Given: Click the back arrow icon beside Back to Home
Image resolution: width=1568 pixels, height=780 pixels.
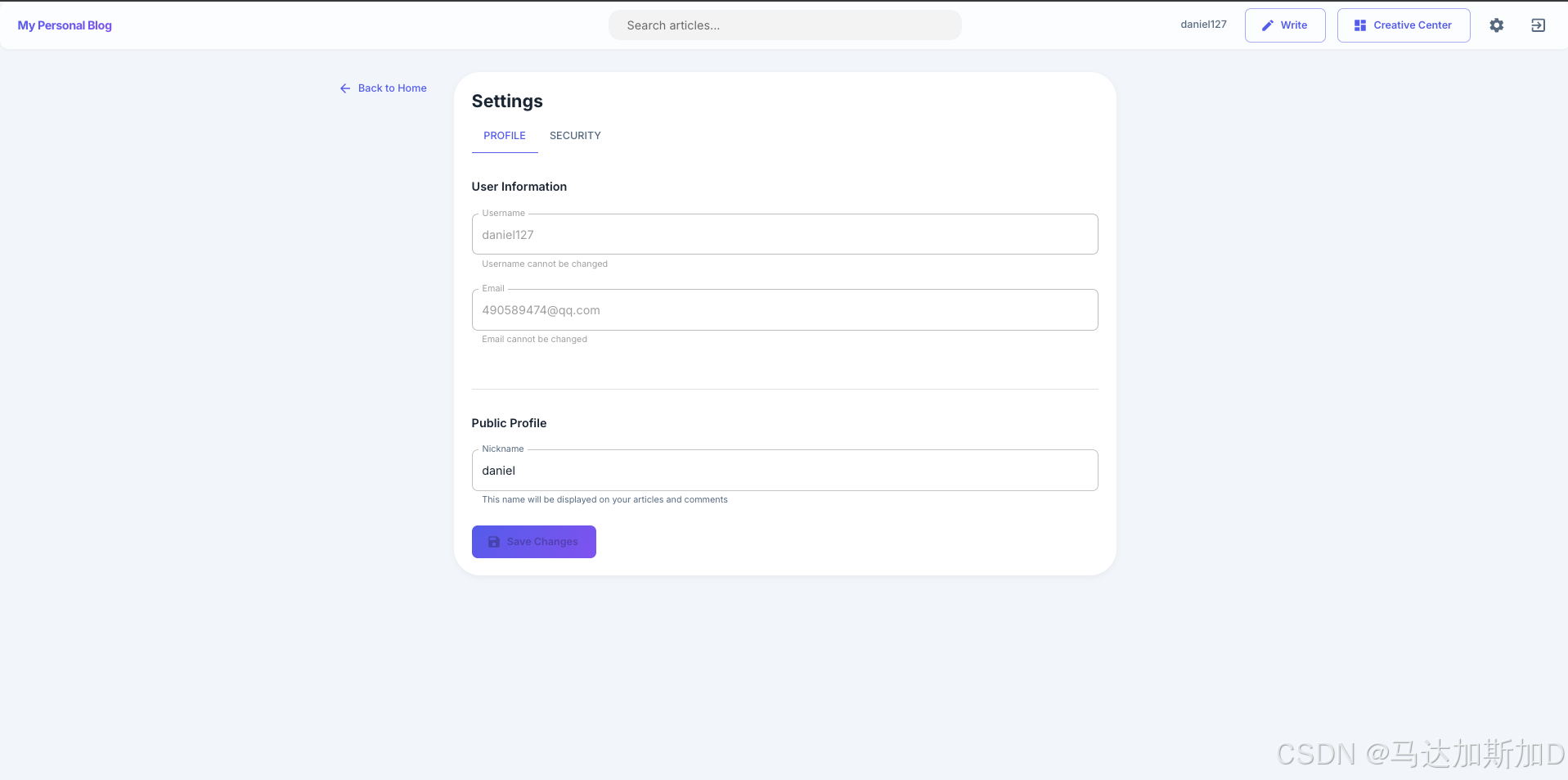Looking at the screenshot, I should click(x=345, y=88).
